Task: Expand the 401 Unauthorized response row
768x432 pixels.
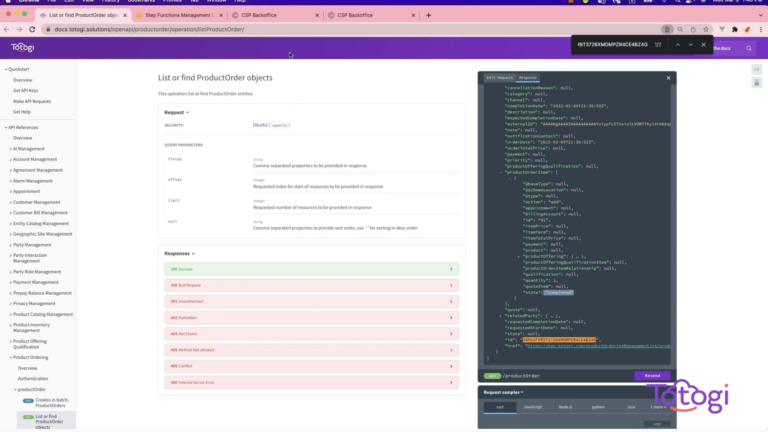Action: pyautogui.click(x=310, y=302)
